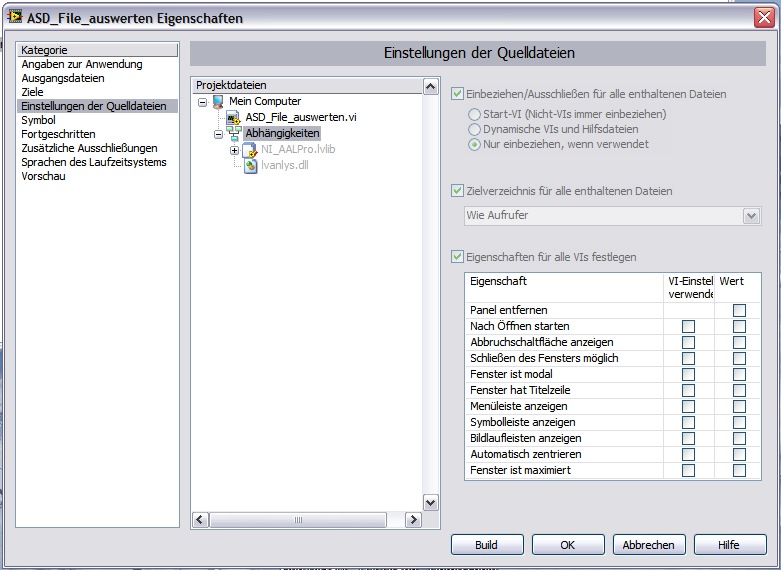Open the Ziele category
Viewport: 781px width, 570px height.
pos(97,92)
